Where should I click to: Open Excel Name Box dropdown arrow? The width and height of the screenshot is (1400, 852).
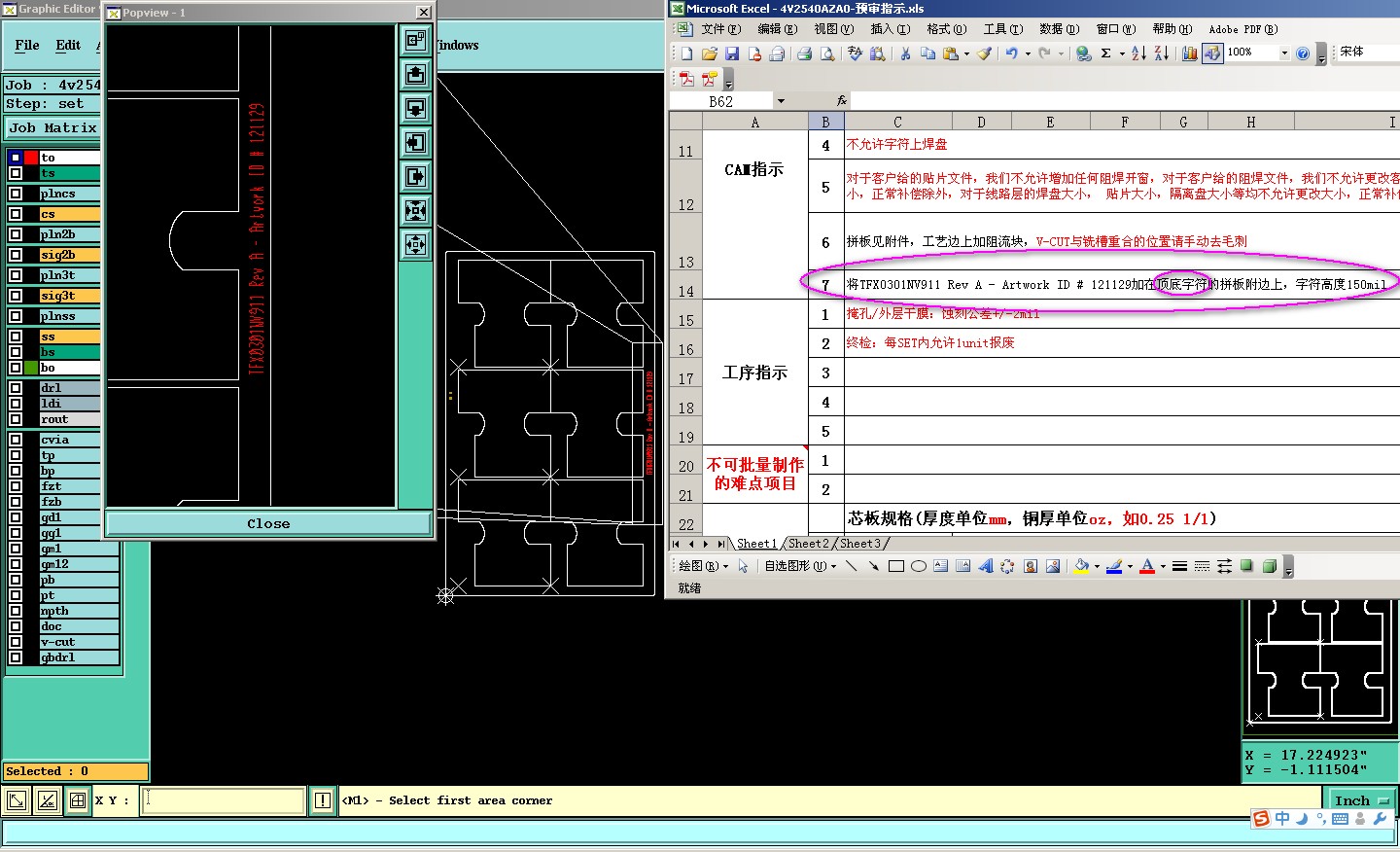780,101
